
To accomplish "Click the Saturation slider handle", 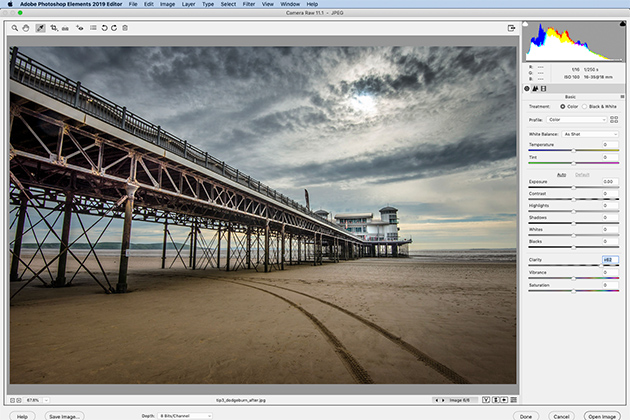I will pyautogui.click(x=574, y=291).
